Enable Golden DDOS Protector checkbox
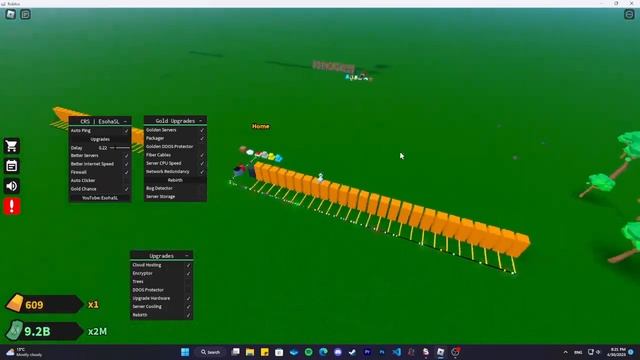Image resolution: width=640 pixels, height=360 pixels. tap(202, 147)
